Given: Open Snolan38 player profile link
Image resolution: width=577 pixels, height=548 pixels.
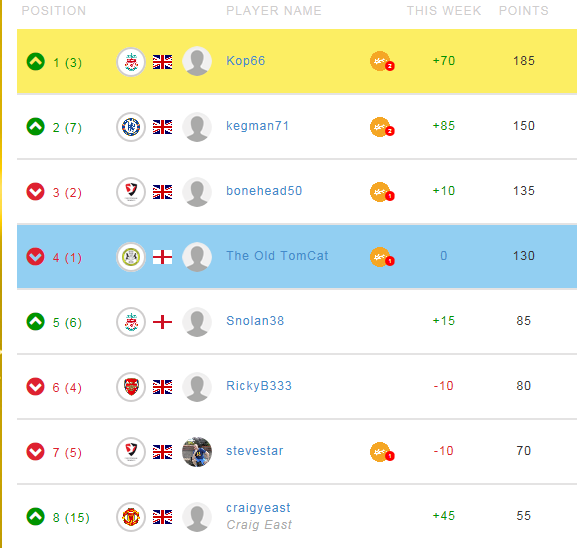Looking at the screenshot, I should pyautogui.click(x=255, y=321).
